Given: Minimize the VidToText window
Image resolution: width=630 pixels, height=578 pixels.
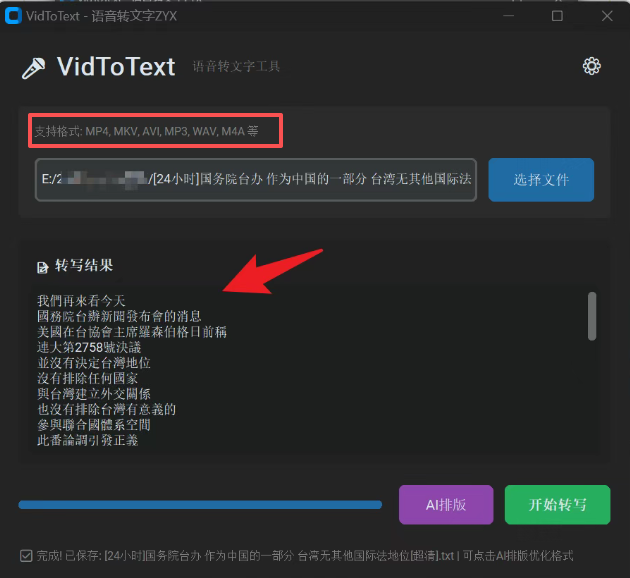Looking at the screenshot, I should tap(511, 15).
